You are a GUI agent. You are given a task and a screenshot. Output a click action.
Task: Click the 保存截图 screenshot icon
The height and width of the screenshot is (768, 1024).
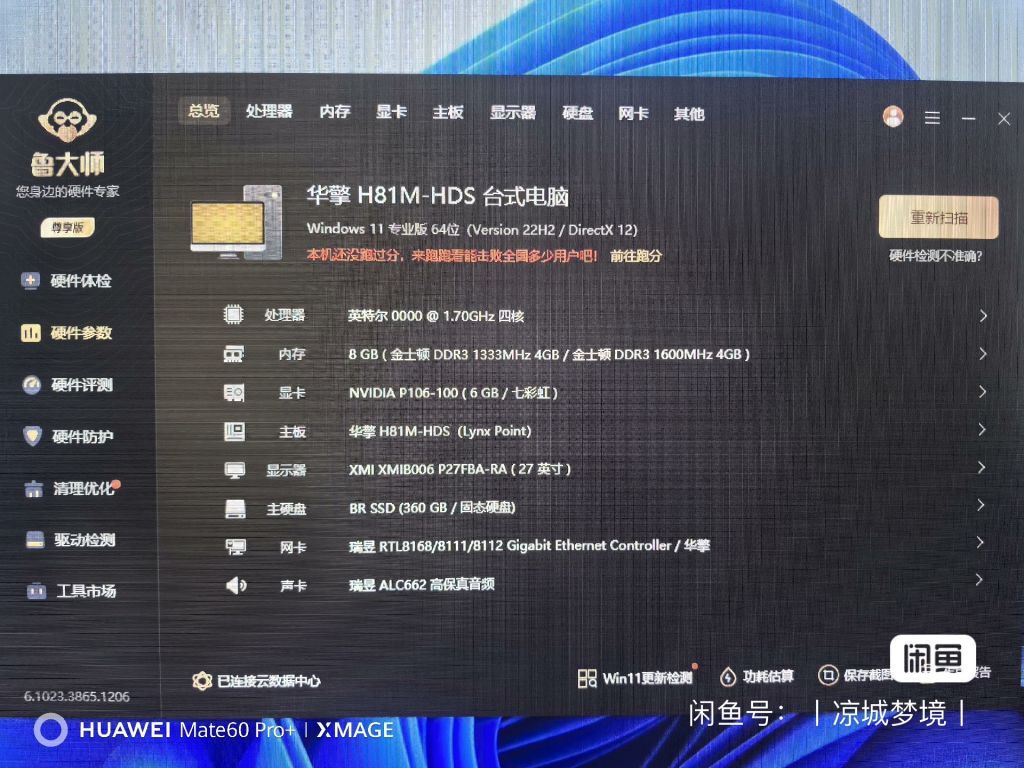pyautogui.click(x=828, y=675)
